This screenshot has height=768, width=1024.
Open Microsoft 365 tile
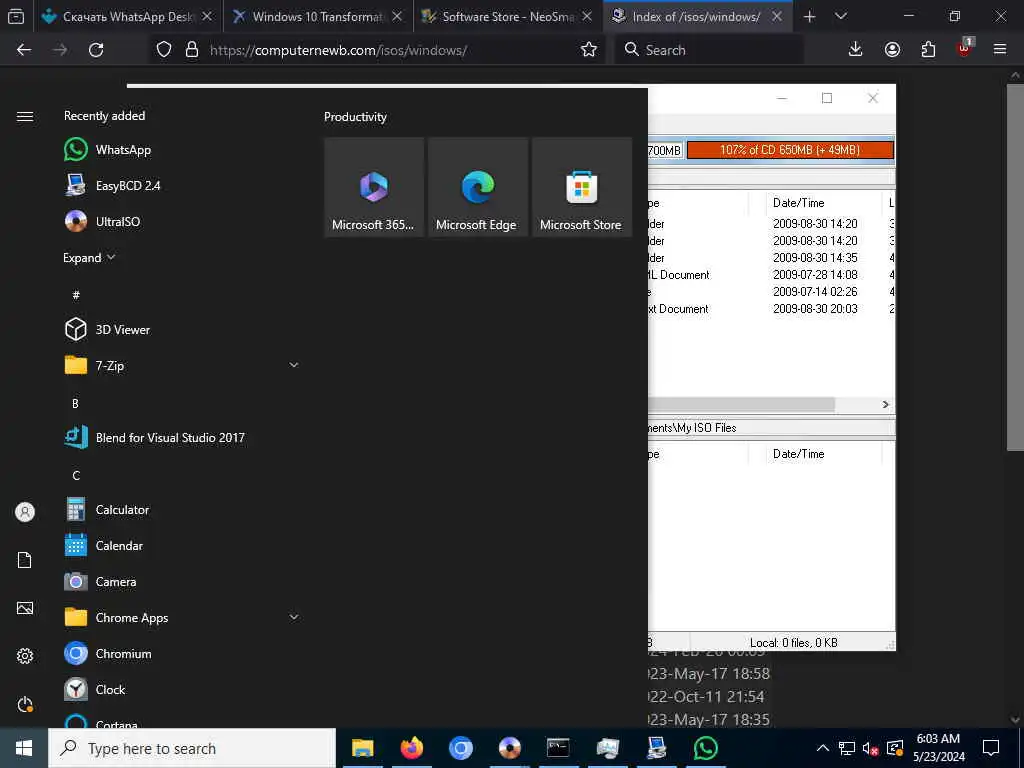pos(374,187)
